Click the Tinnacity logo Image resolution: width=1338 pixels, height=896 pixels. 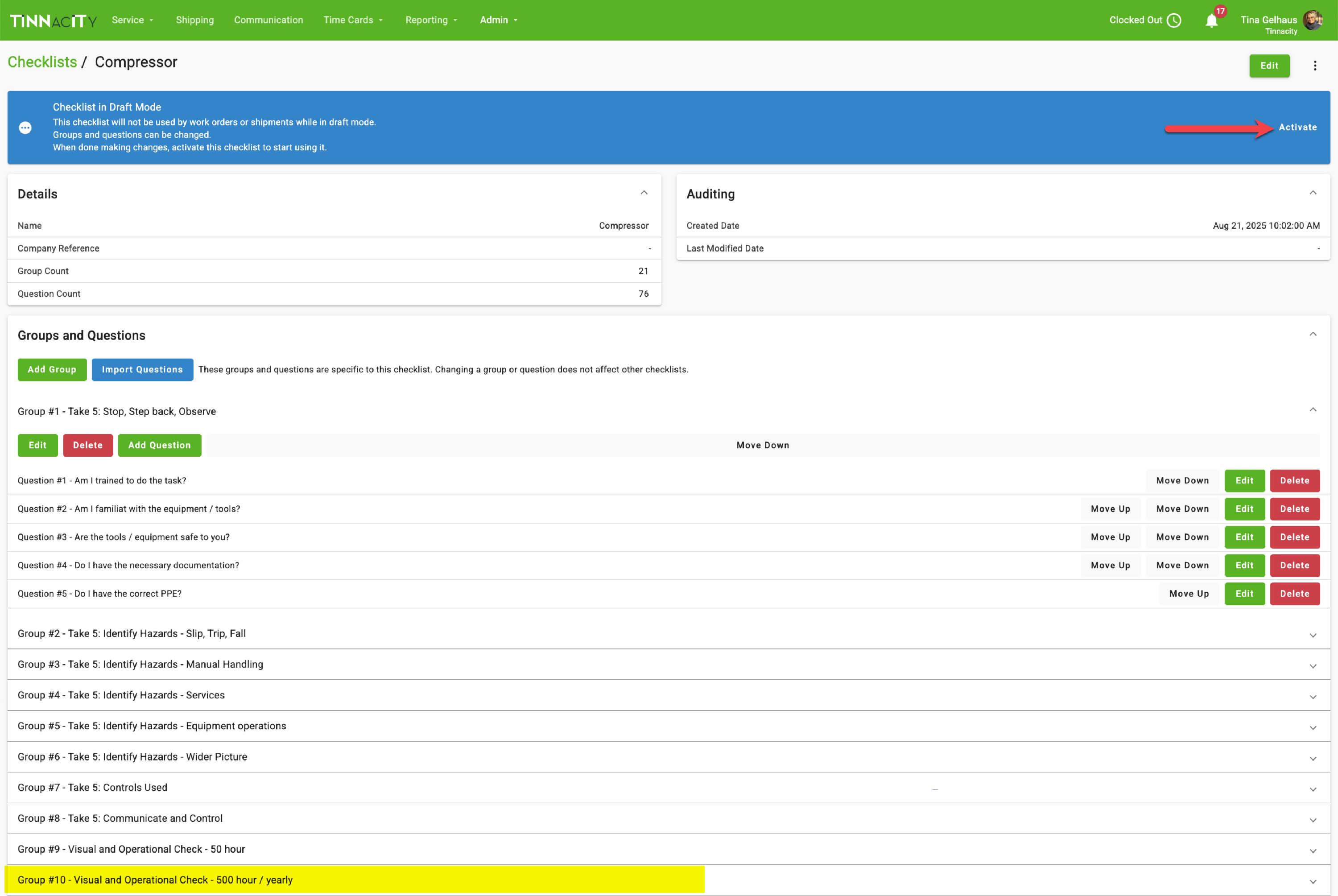coord(53,21)
